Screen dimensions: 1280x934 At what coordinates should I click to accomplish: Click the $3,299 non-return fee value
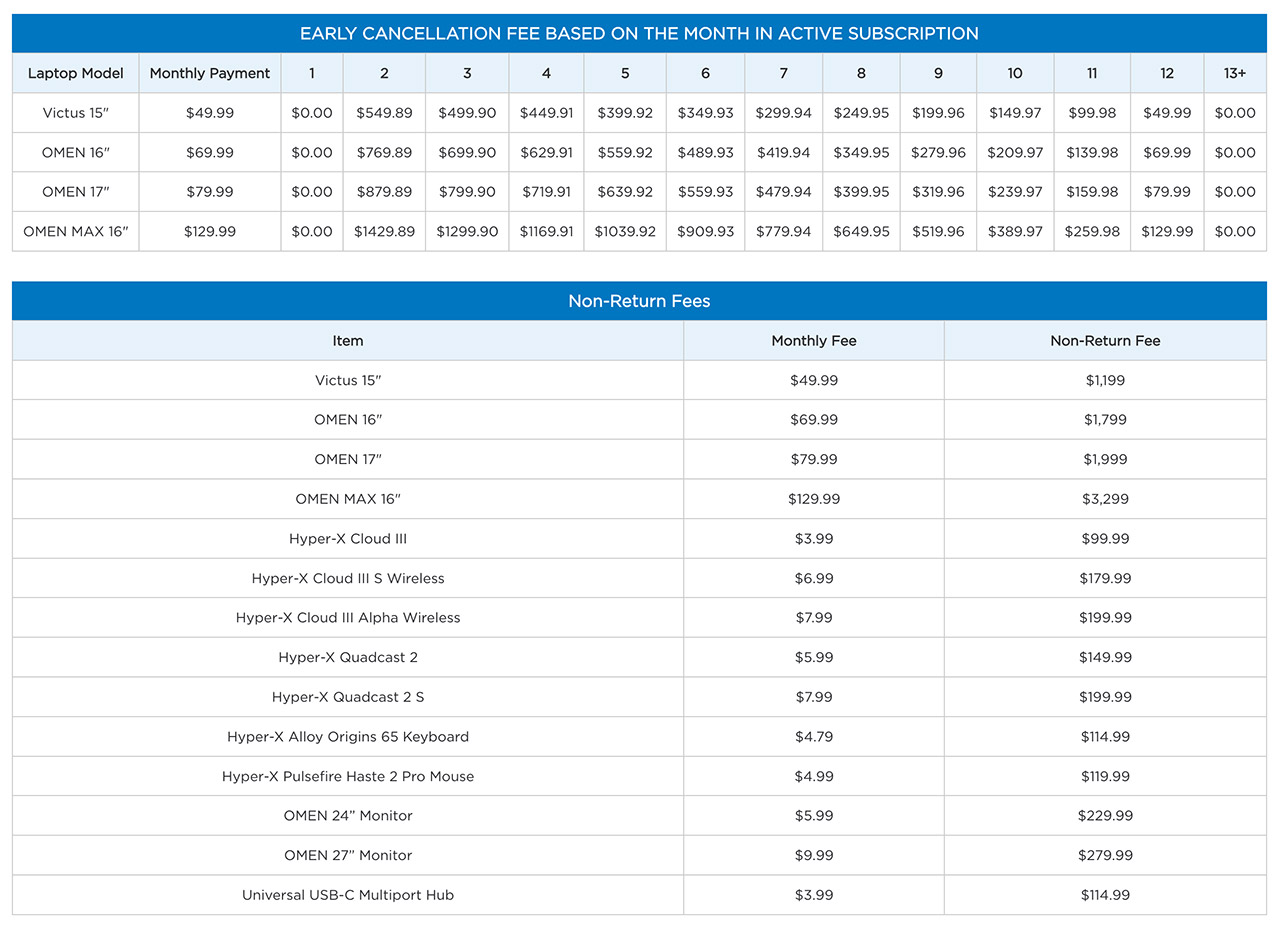coord(1105,499)
